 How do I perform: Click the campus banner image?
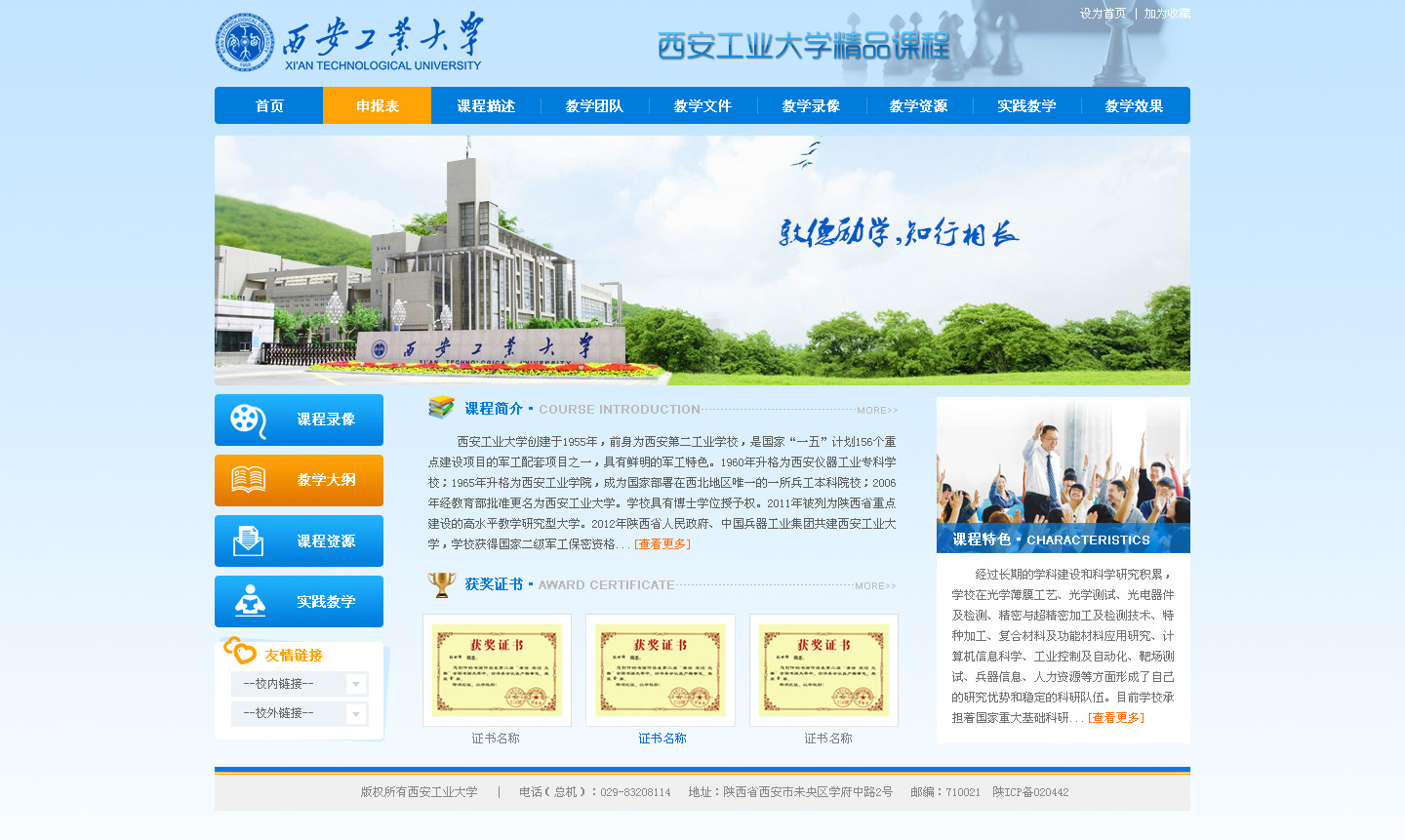click(x=702, y=260)
